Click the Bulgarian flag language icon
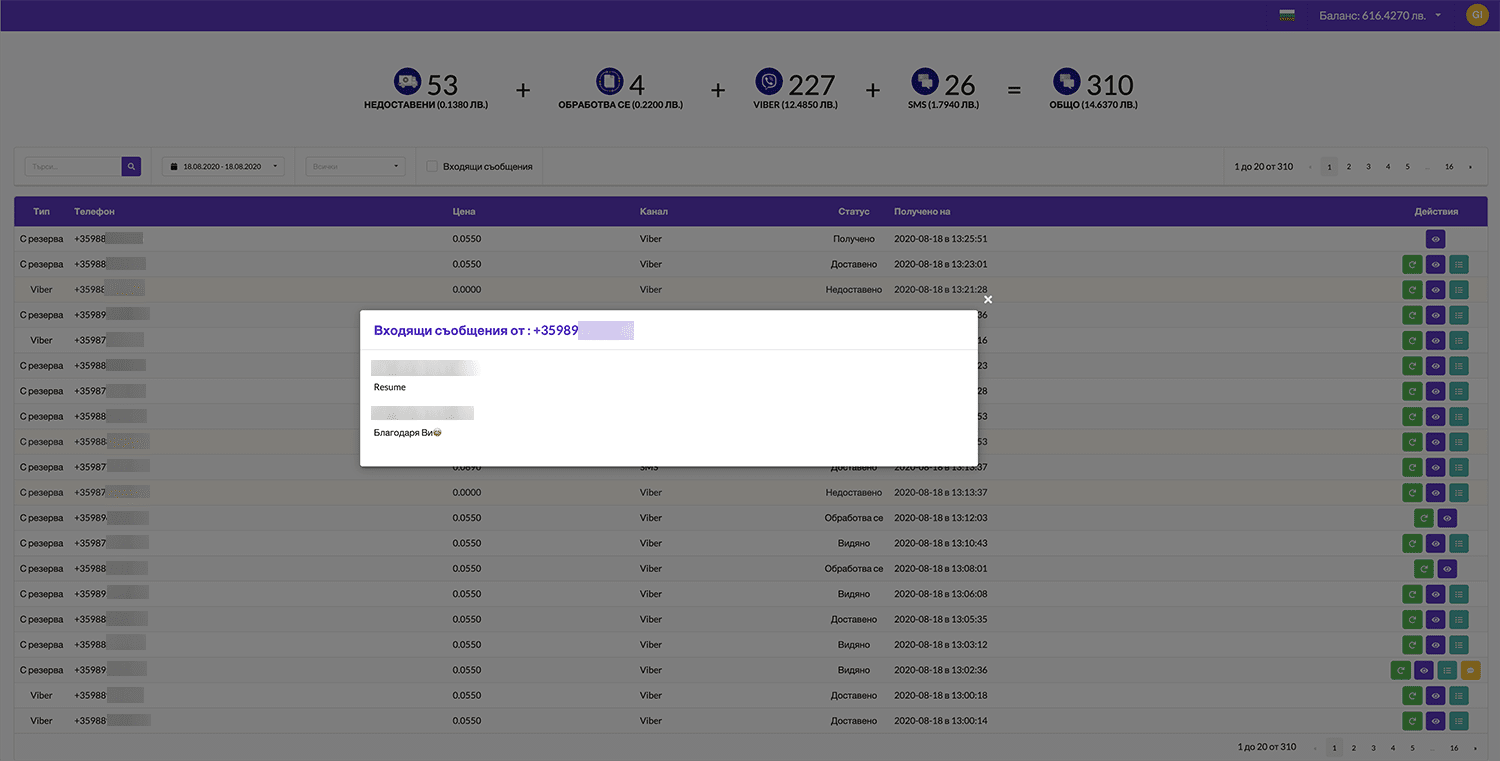 click(1288, 15)
